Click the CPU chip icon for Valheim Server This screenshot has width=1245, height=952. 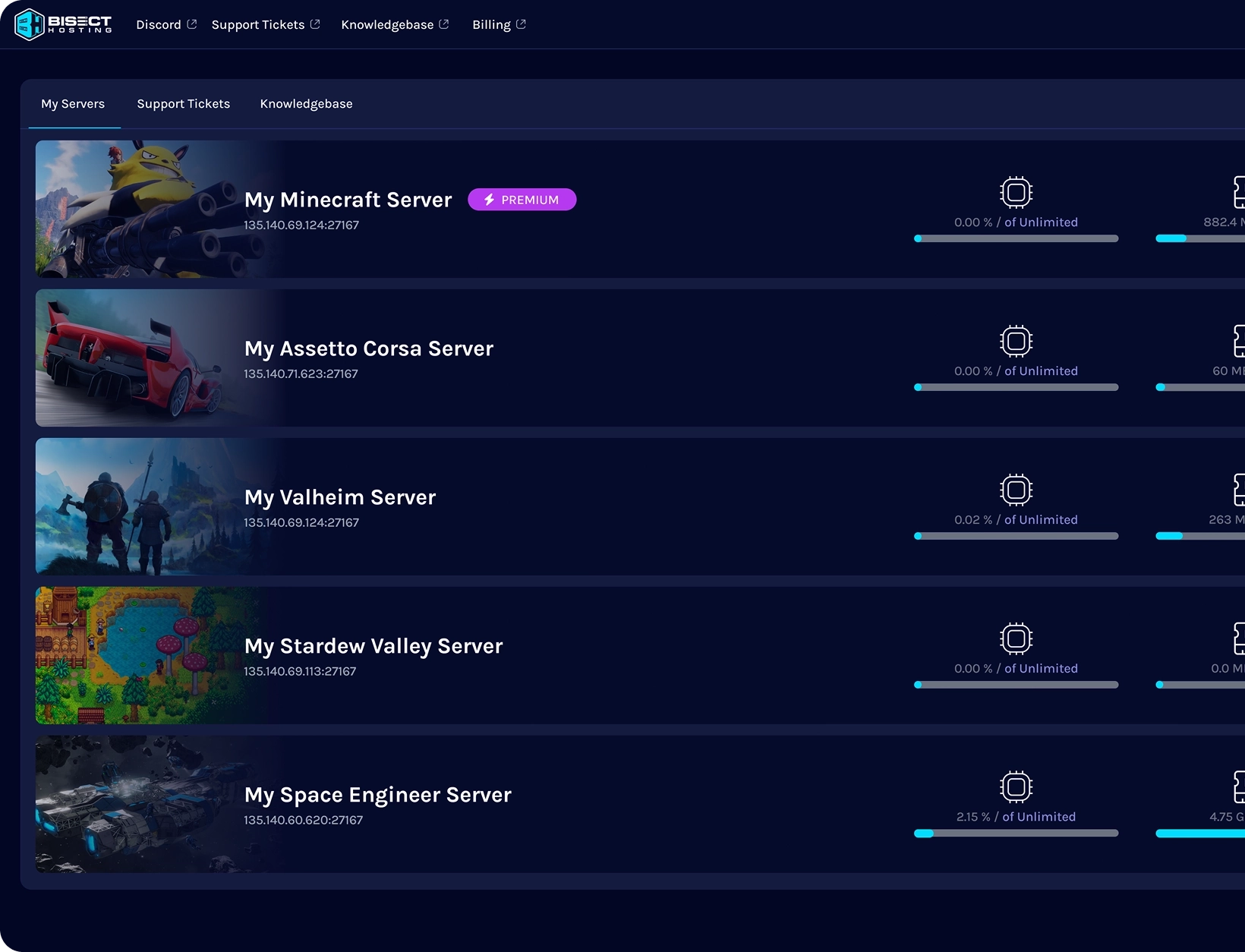point(1016,490)
